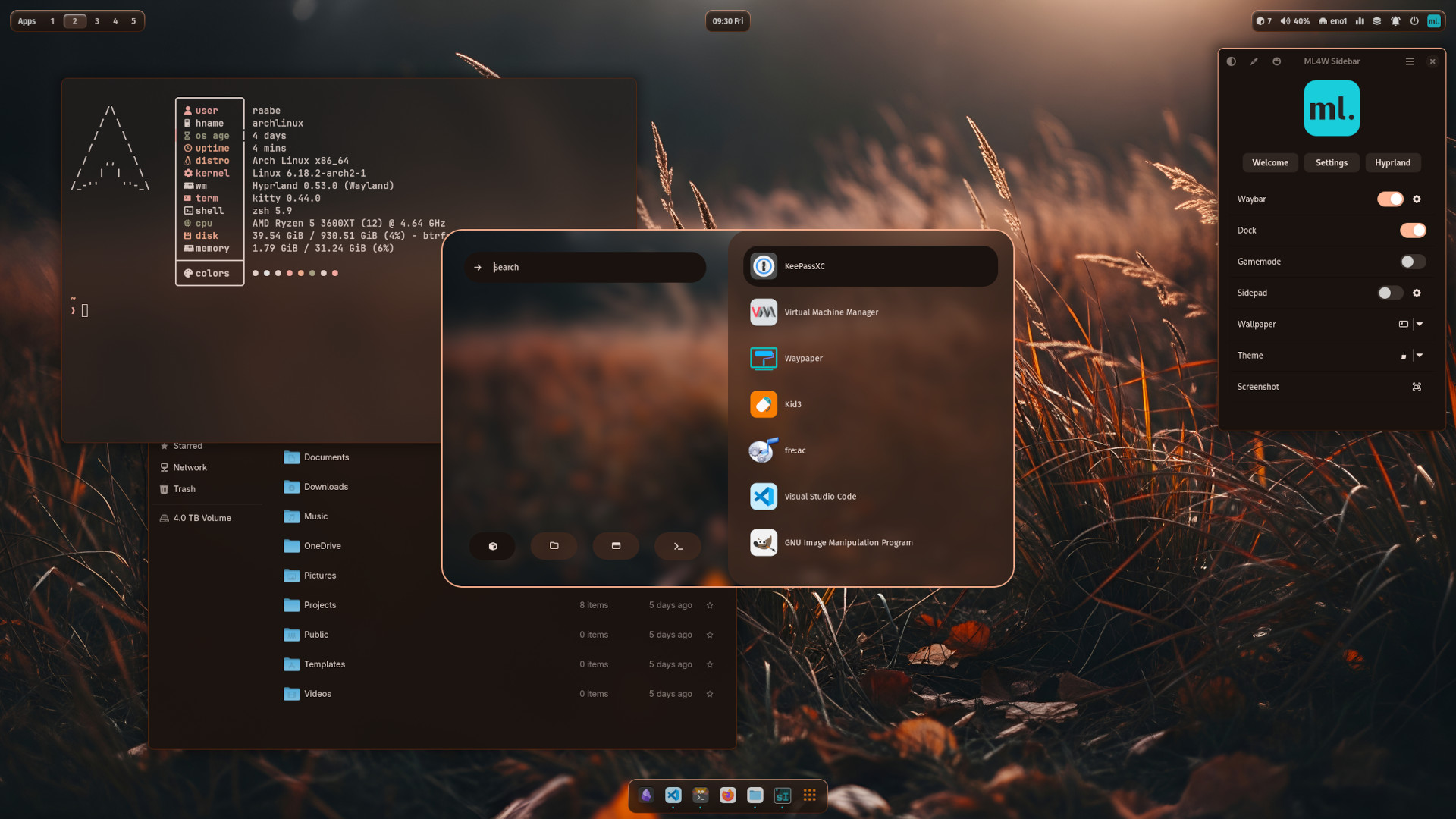Open the kitty terminal from the dock
Screen dimensions: 1456x819
(700, 795)
